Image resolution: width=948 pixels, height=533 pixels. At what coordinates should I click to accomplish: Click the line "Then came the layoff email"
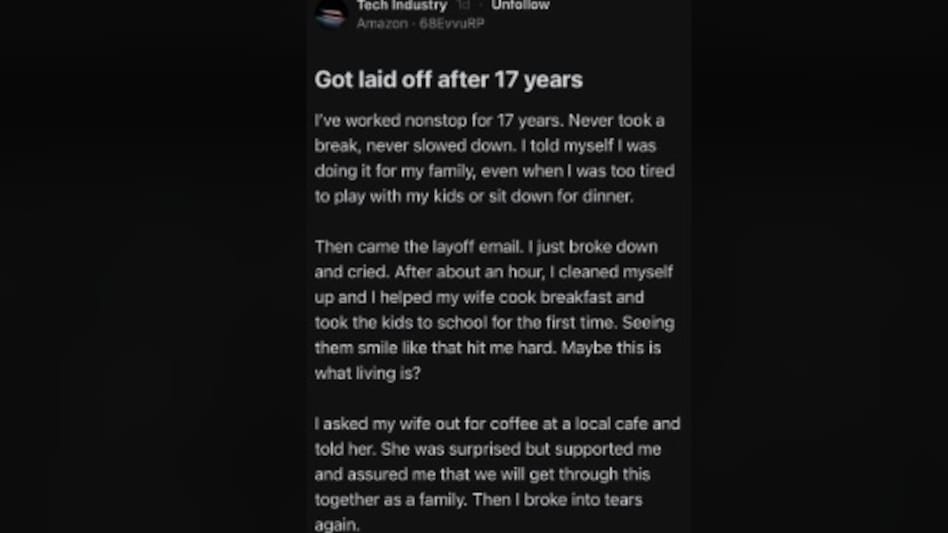(x=486, y=247)
